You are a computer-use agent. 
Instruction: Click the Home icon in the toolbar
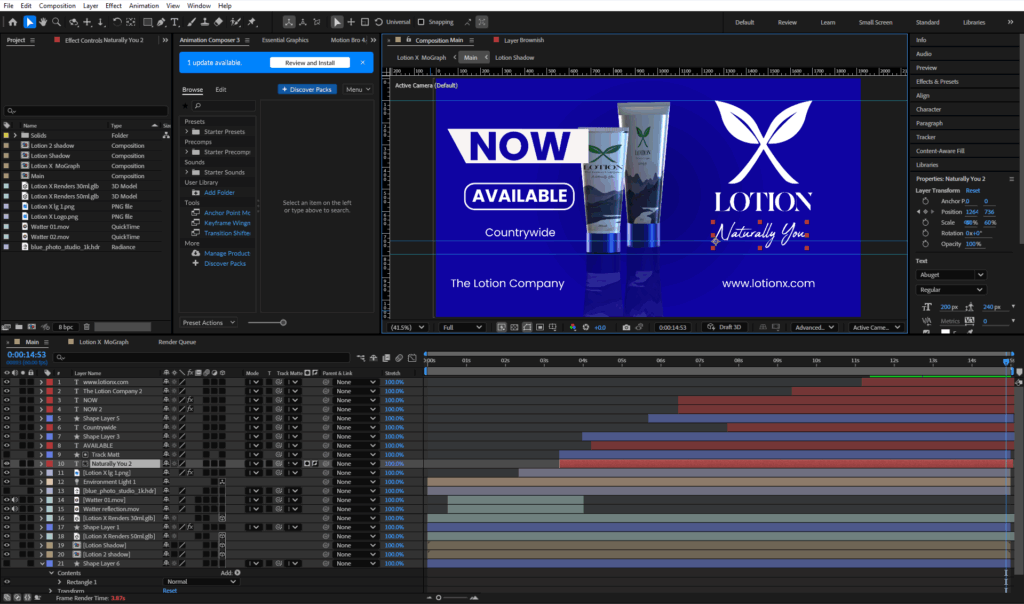point(11,22)
